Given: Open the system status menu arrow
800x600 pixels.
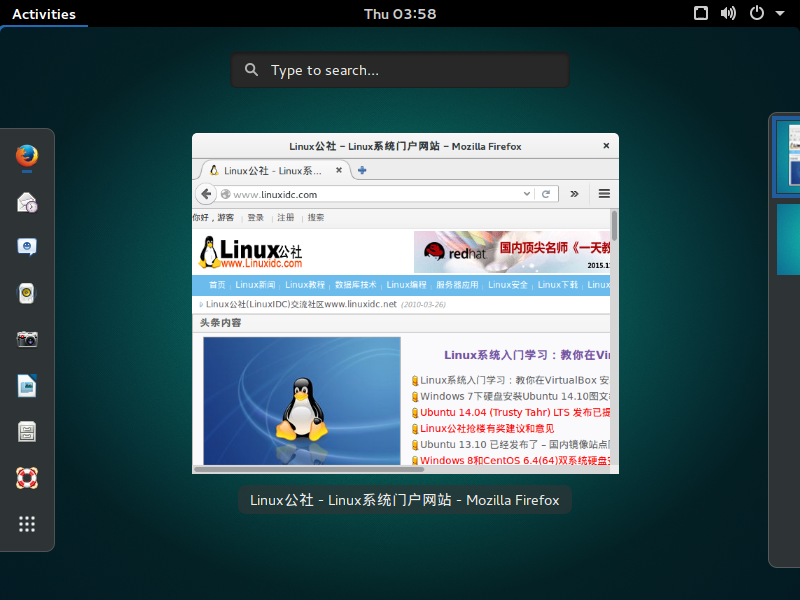Looking at the screenshot, I should coord(781,14).
